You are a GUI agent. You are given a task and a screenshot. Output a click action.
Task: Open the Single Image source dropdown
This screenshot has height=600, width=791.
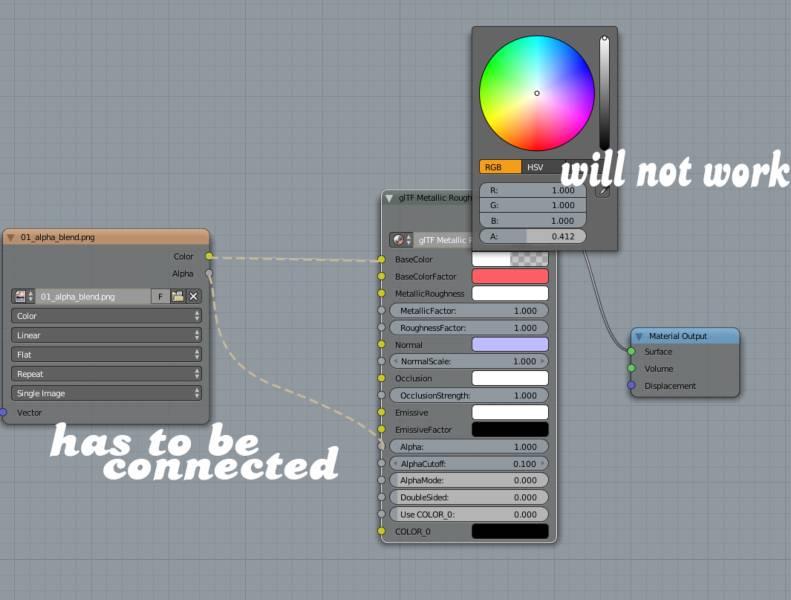pyautogui.click(x=106, y=393)
